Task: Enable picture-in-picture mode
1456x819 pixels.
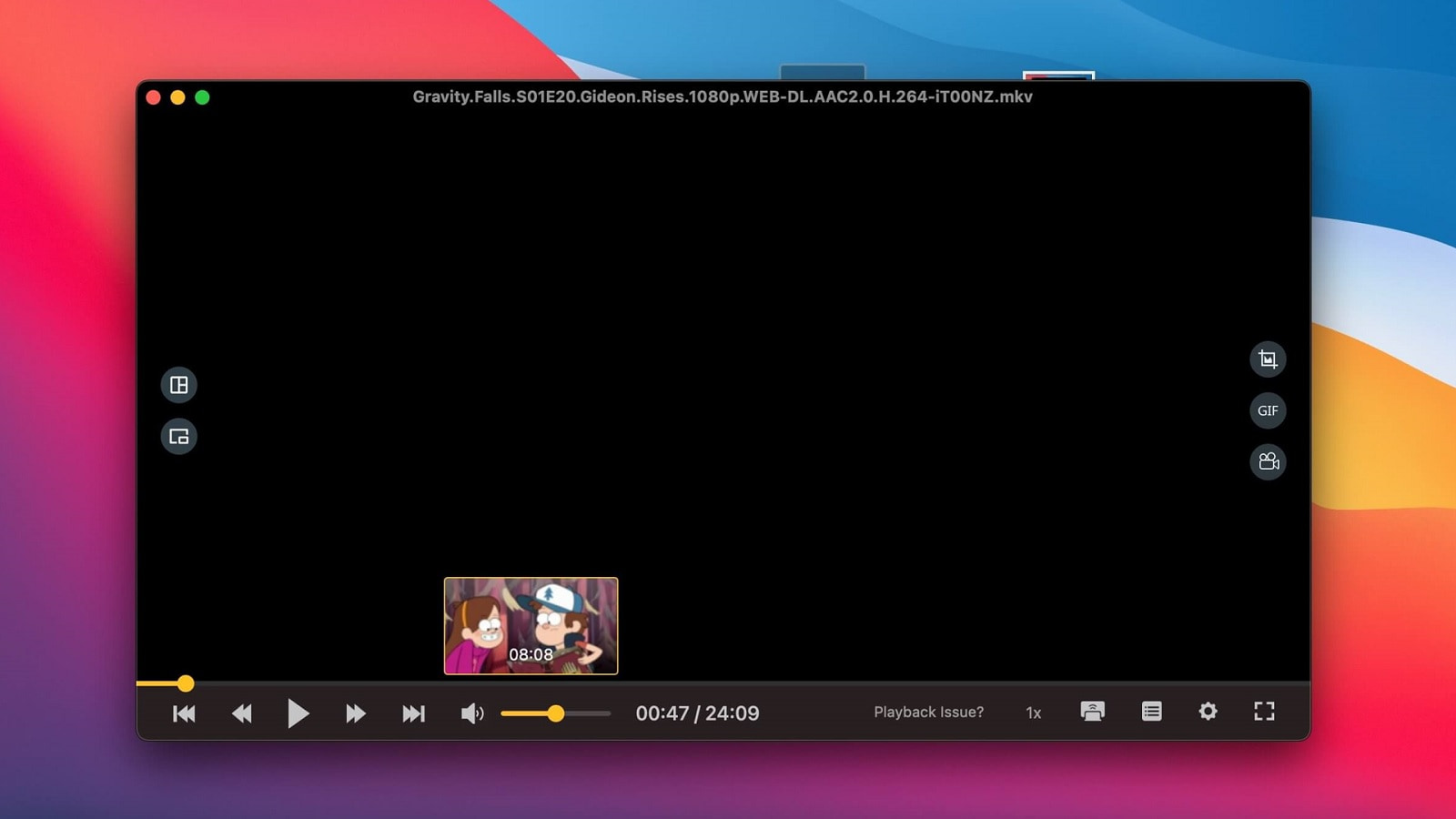Action: (179, 437)
